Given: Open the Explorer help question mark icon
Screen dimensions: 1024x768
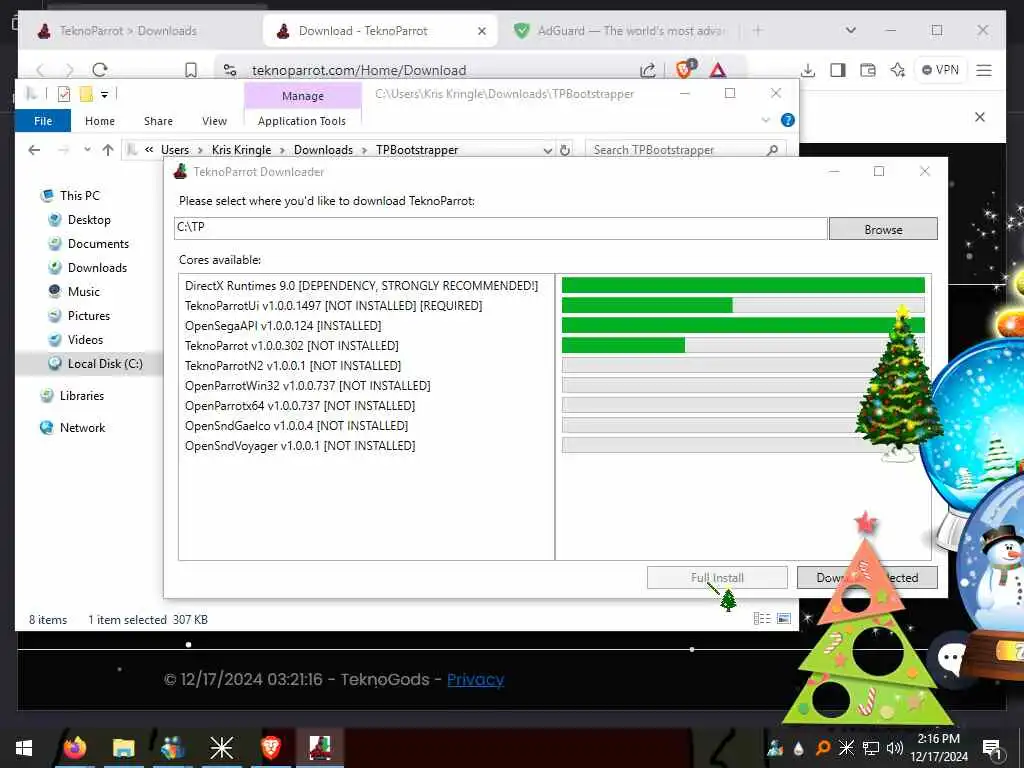Looking at the screenshot, I should coord(788,120).
